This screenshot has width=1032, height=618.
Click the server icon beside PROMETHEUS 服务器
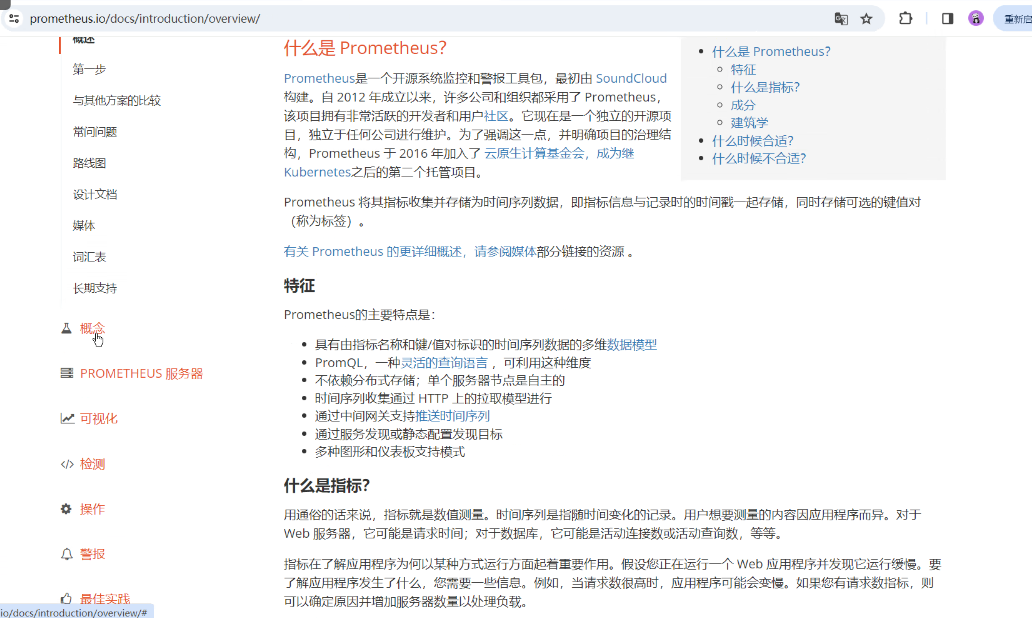pyautogui.click(x=66, y=373)
